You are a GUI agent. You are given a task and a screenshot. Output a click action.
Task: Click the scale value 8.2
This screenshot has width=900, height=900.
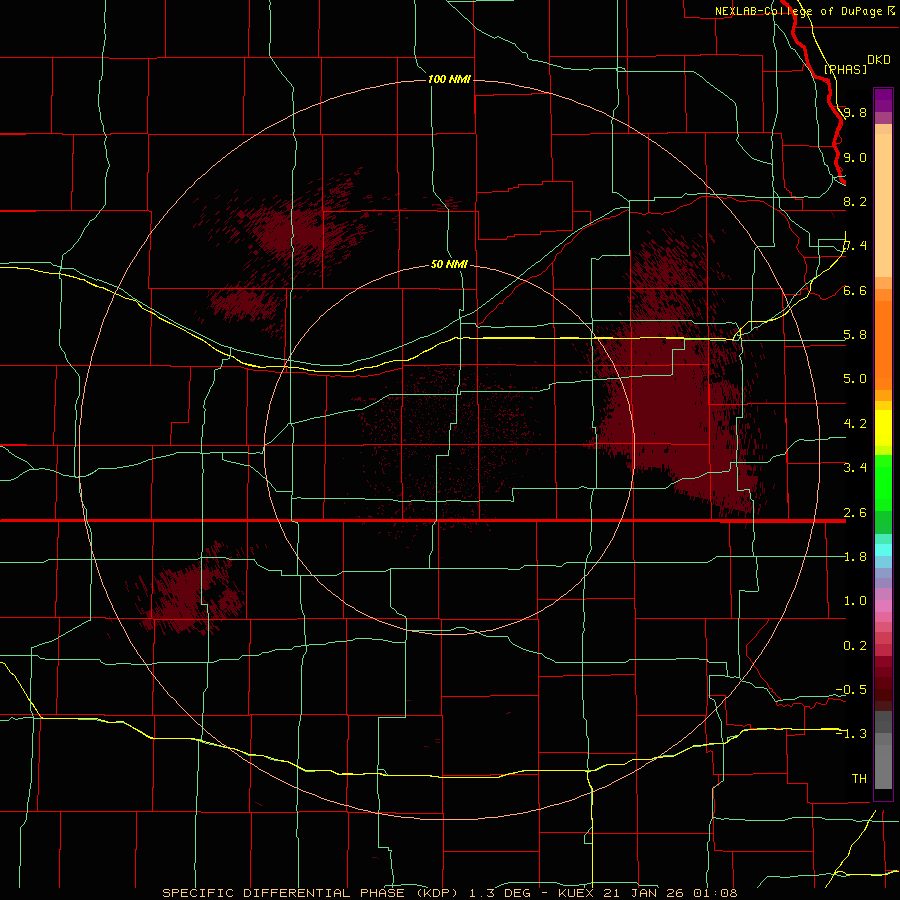tap(855, 201)
